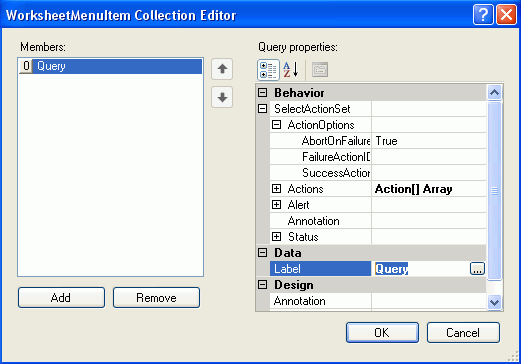The width and height of the screenshot is (521, 364).
Task: Select the AbortOnFailure property row
Action: (x=378, y=141)
